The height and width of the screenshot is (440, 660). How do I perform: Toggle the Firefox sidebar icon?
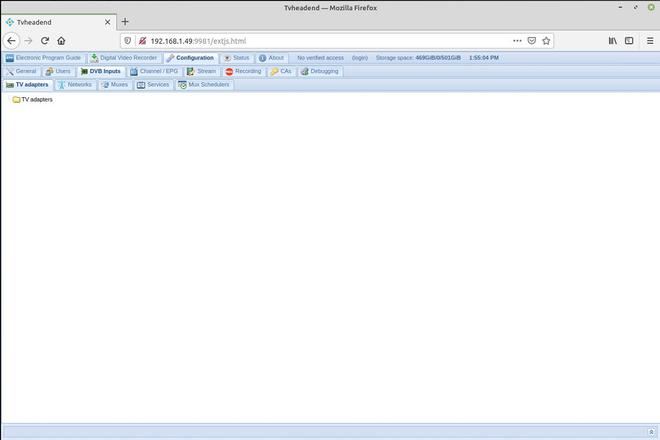[x=629, y=41]
